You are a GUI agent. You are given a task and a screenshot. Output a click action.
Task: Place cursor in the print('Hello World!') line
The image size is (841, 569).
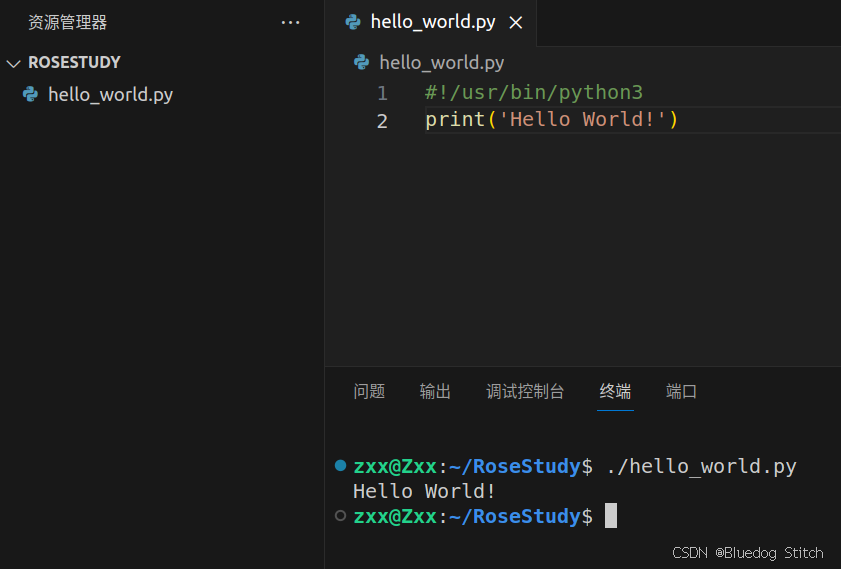pyautogui.click(x=552, y=119)
